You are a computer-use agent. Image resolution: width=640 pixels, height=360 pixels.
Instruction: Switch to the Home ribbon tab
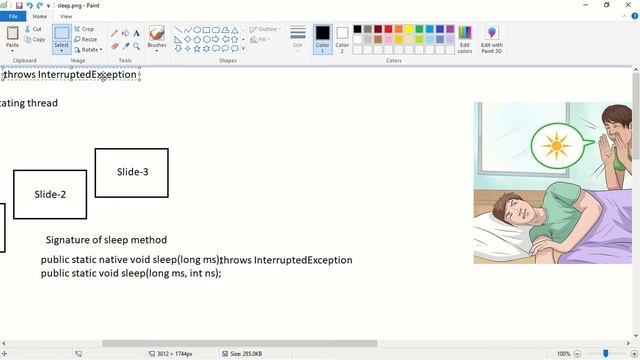point(40,16)
